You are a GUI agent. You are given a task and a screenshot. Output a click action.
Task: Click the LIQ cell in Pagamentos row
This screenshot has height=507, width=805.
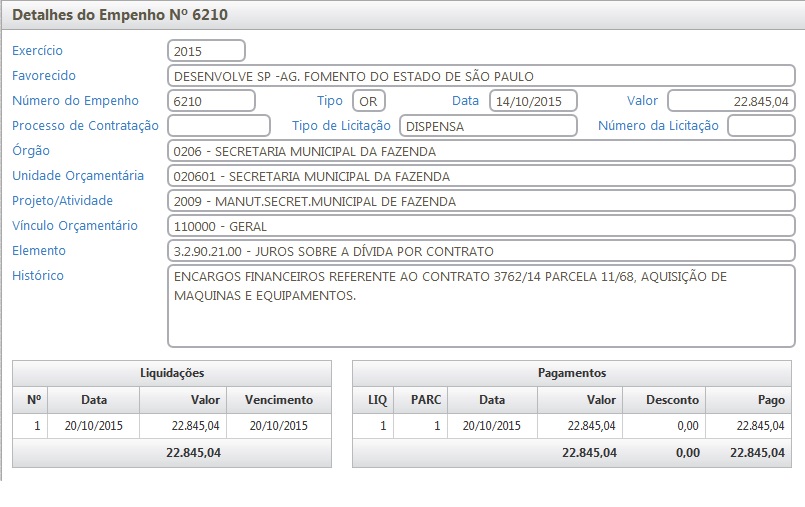[373, 426]
